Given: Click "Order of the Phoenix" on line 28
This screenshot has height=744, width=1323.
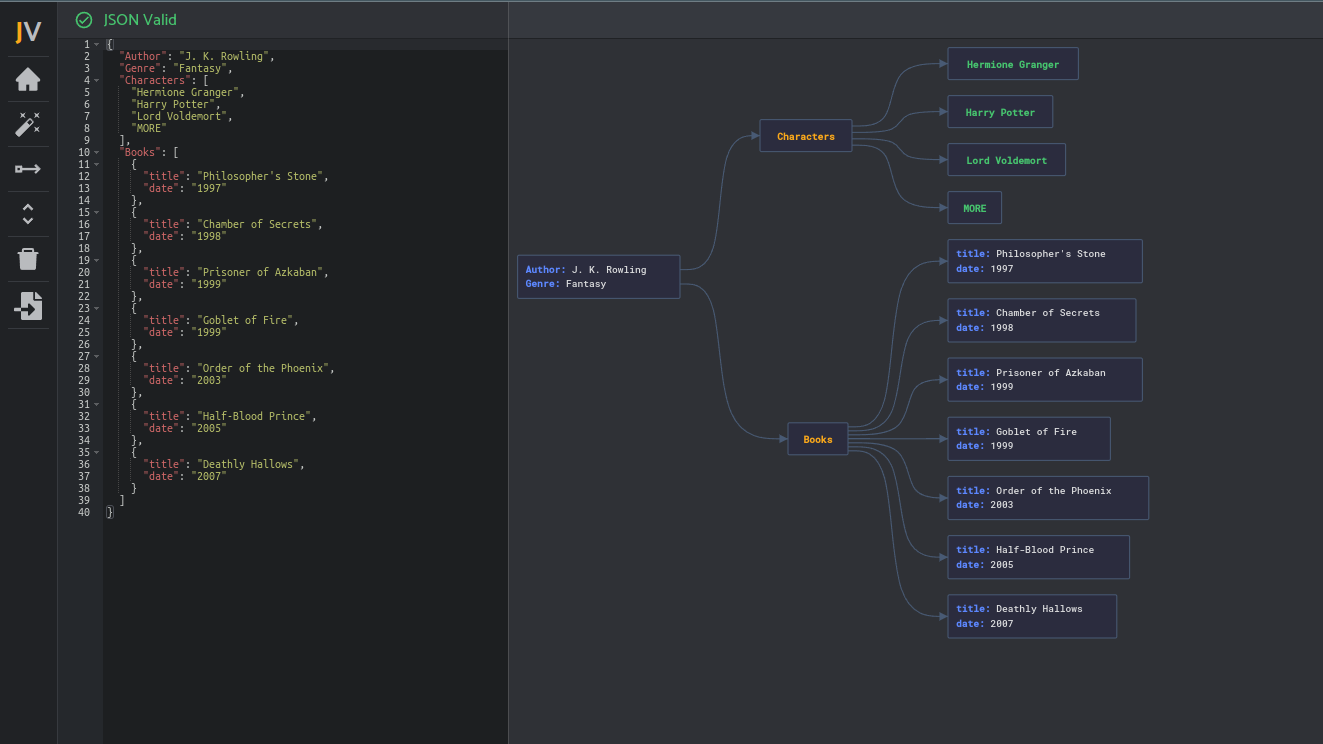Looking at the screenshot, I should [263, 369].
